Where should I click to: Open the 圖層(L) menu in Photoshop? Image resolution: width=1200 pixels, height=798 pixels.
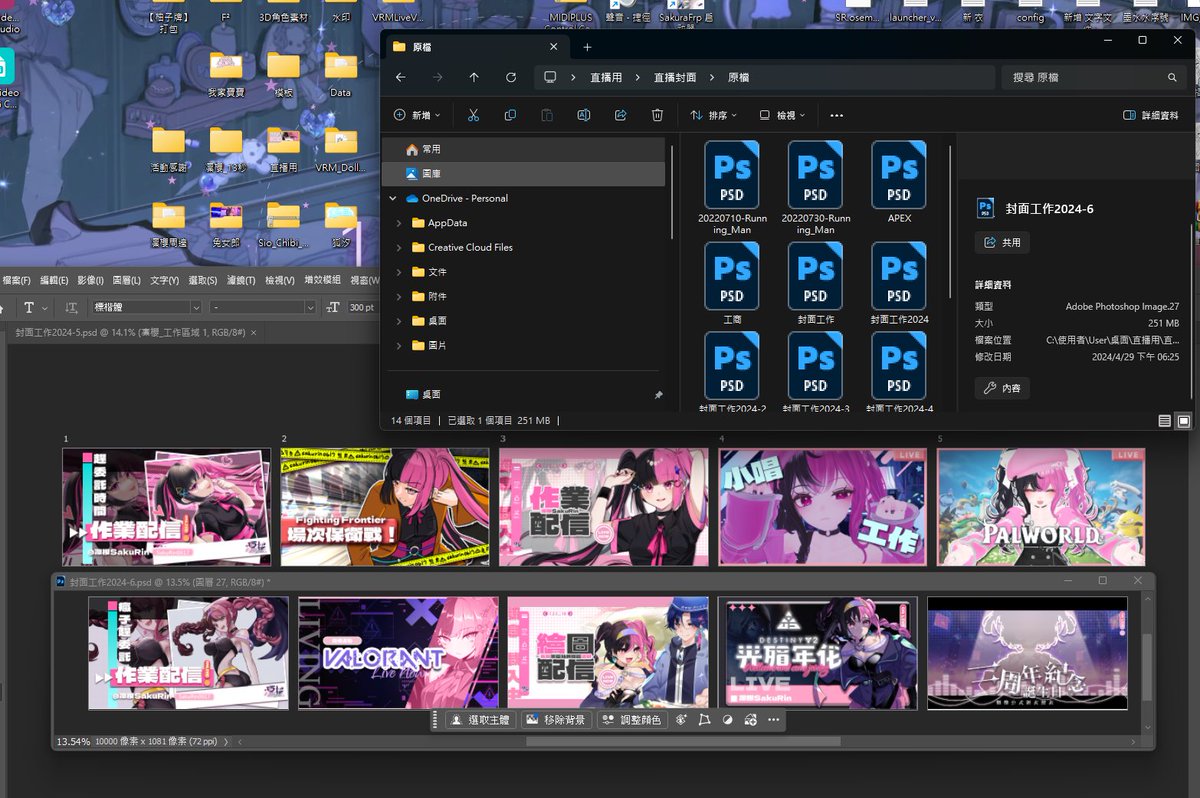pos(126,280)
